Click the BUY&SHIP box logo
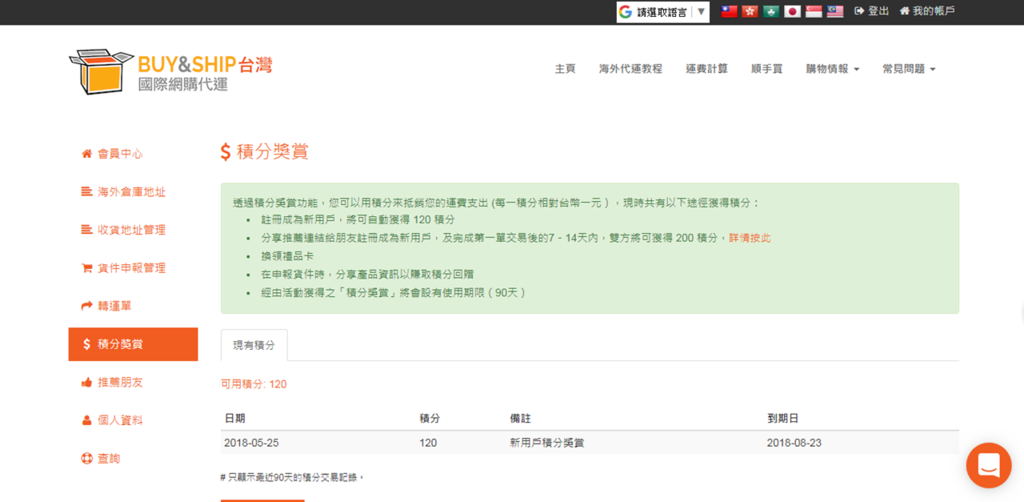 (x=101, y=72)
